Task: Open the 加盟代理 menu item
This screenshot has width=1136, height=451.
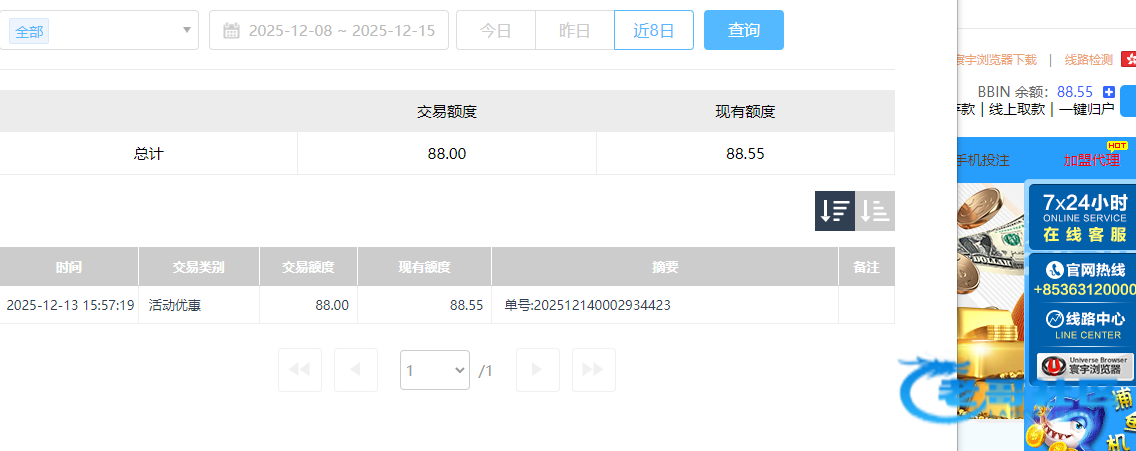Action: (x=1091, y=160)
